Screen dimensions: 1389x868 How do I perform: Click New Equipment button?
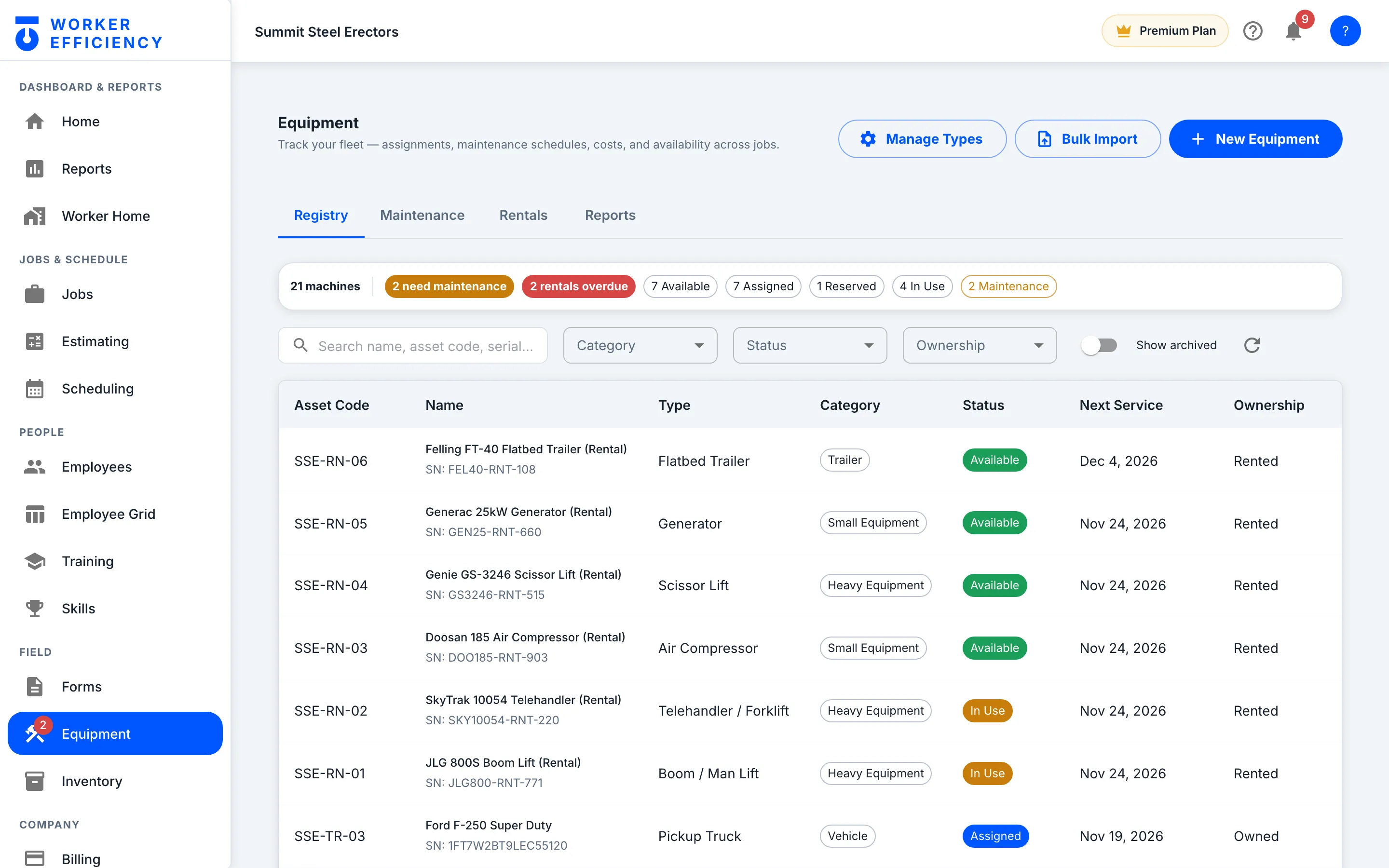coord(1255,139)
